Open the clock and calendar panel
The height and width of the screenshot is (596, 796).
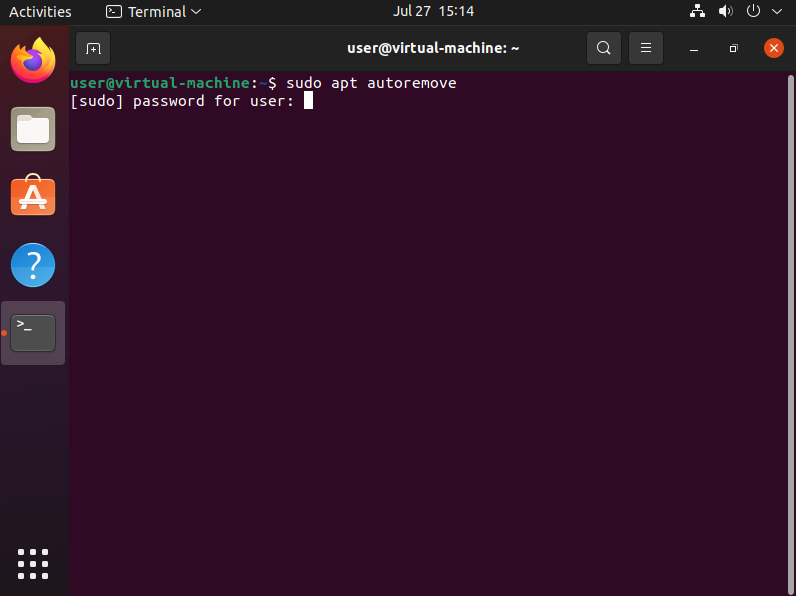pyautogui.click(x=434, y=12)
